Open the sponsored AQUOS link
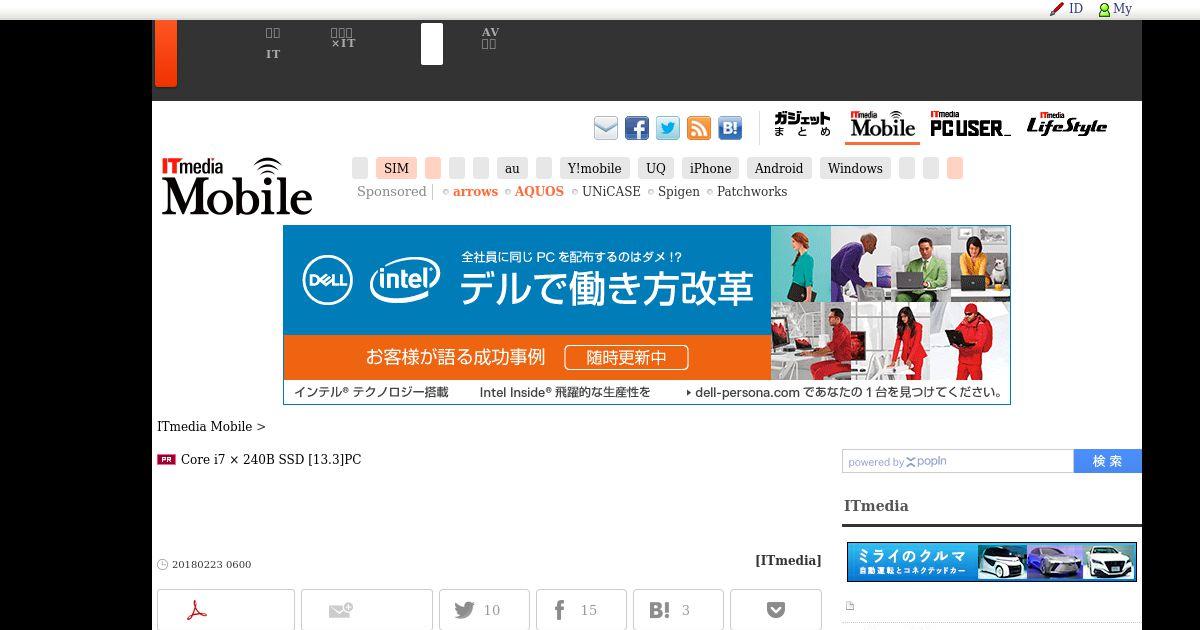Image resolution: width=1200 pixels, height=630 pixels. click(539, 192)
